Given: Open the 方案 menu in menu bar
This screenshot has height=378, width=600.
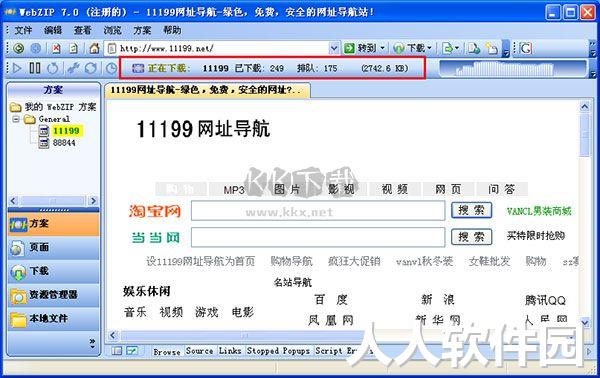Looking at the screenshot, I should pyautogui.click(x=142, y=30).
